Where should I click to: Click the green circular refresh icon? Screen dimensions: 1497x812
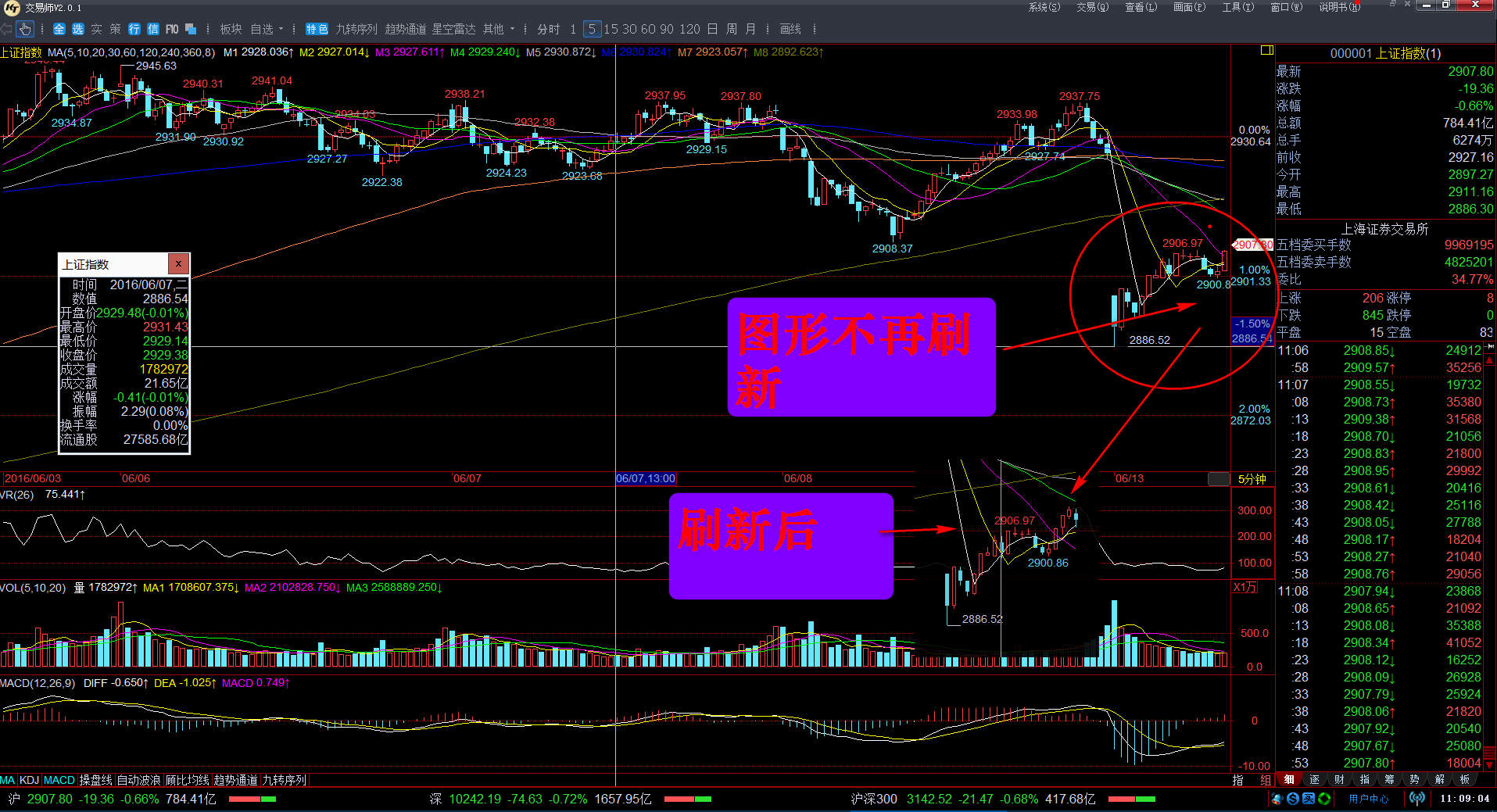coord(1324,799)
